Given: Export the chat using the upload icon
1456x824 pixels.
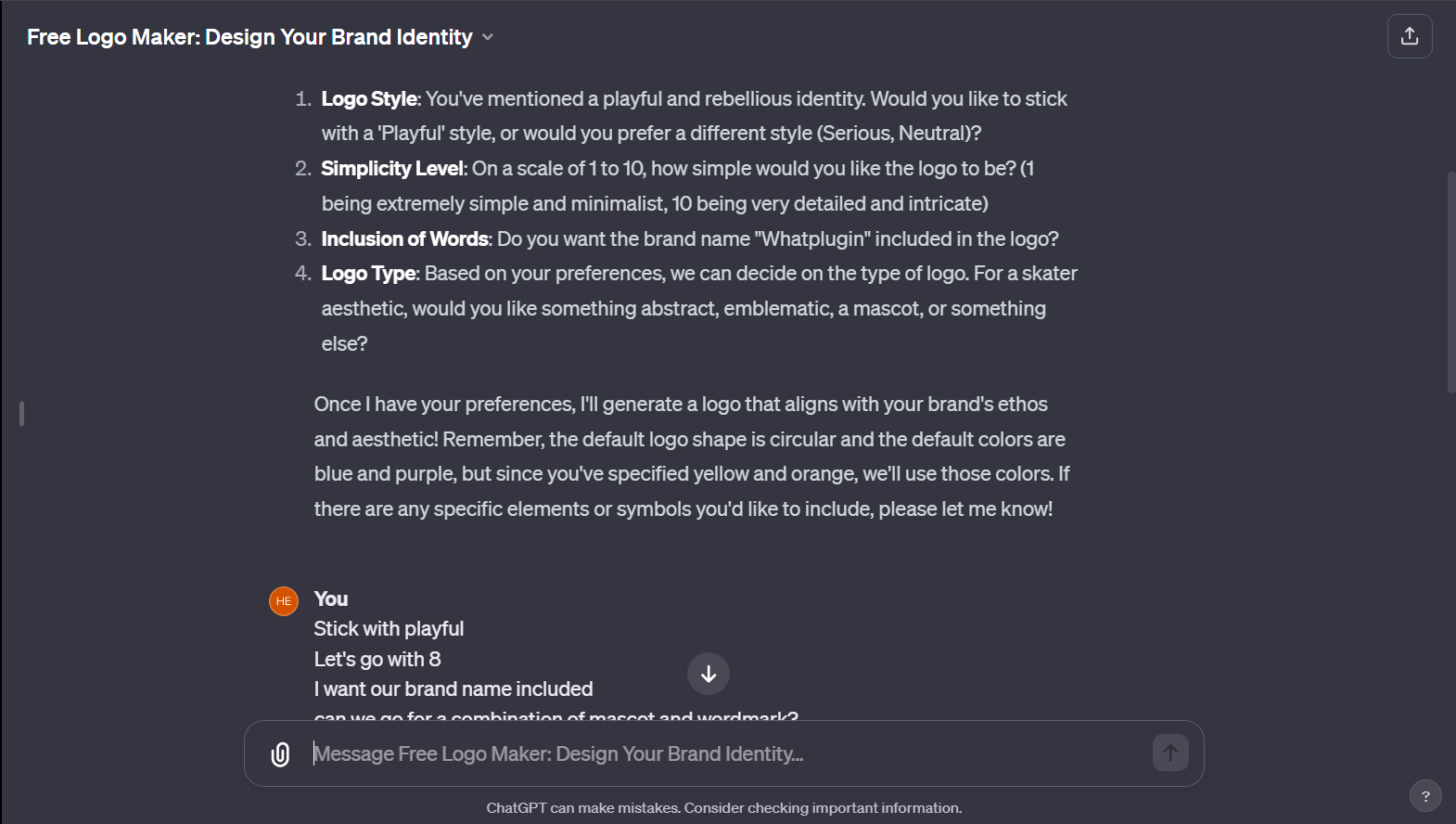Looking at the screenshot, I should pos(1409,35).
